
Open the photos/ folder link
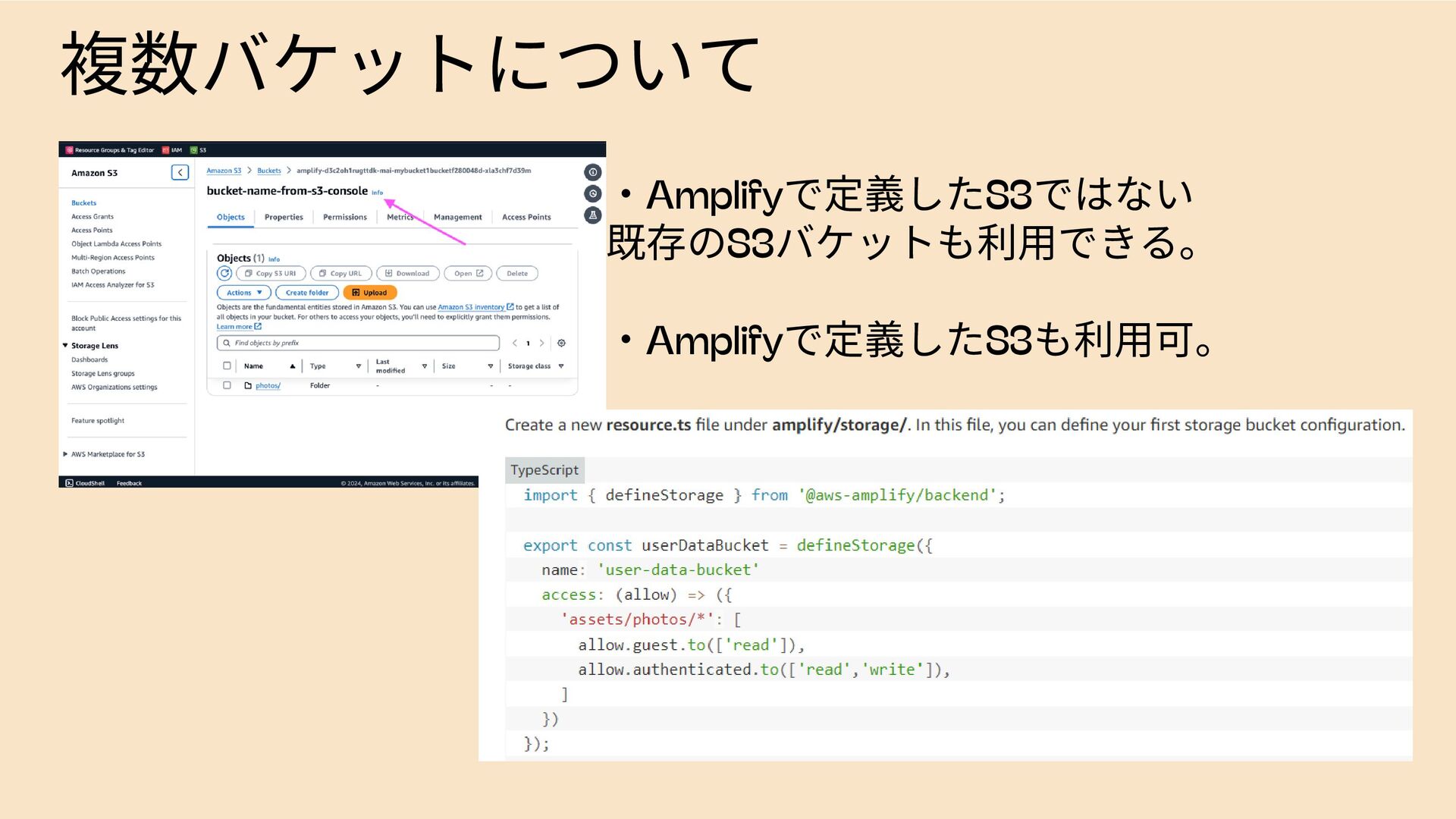pyautogui.click(x=268, y=385)
